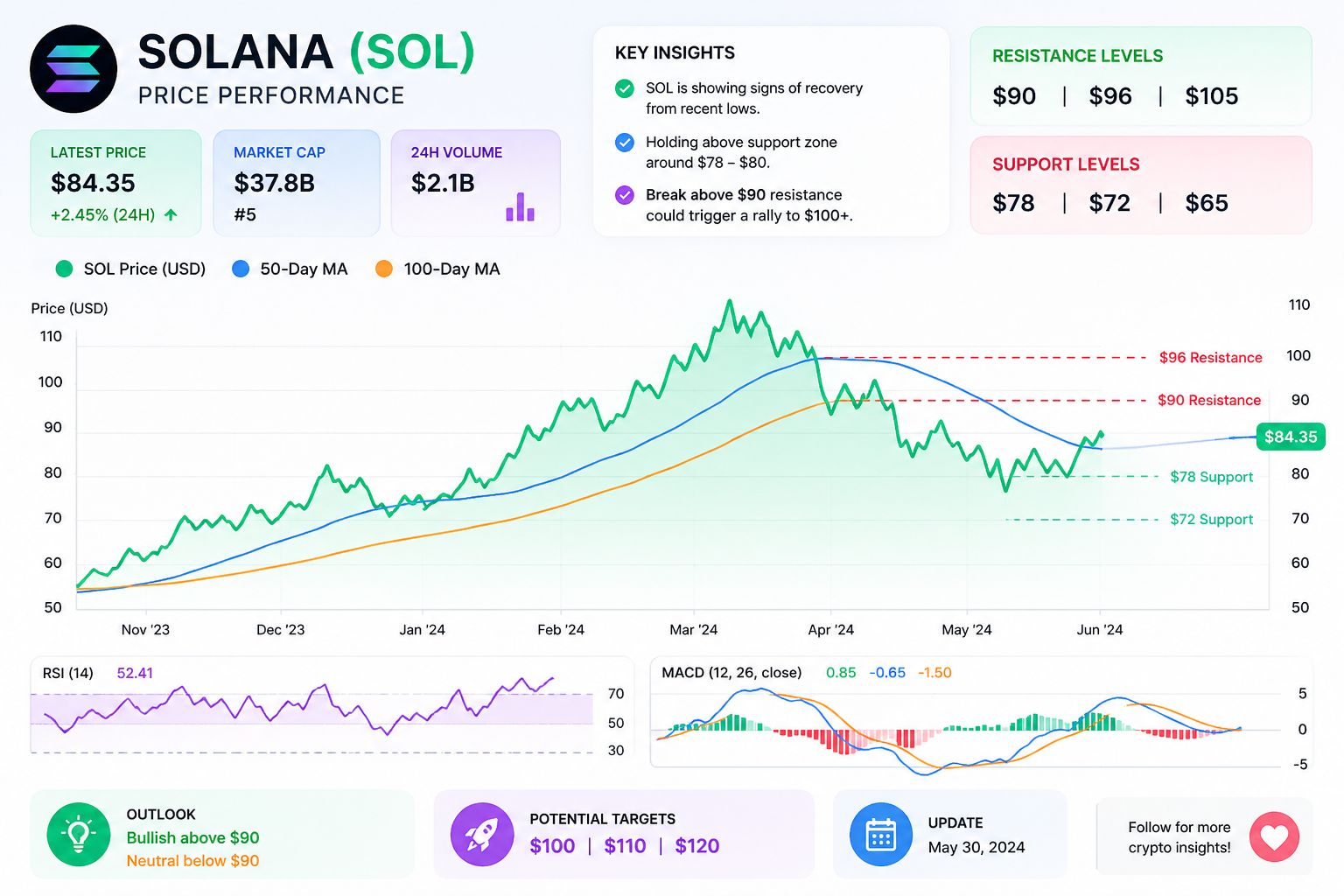The width and height of the screenshot is (1344, 896).
Task: Click the Dec '23 axis label
Action: tap(281, 630)
